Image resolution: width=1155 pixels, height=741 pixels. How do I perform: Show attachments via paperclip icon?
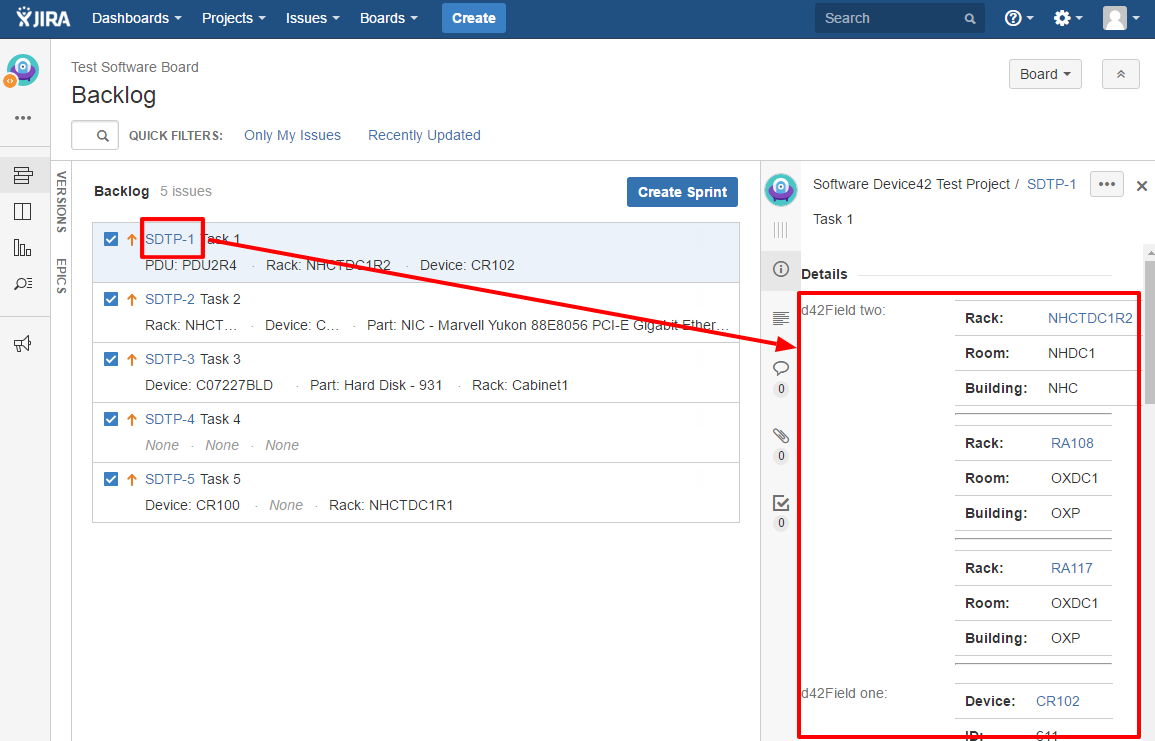(x=781, y=436)
